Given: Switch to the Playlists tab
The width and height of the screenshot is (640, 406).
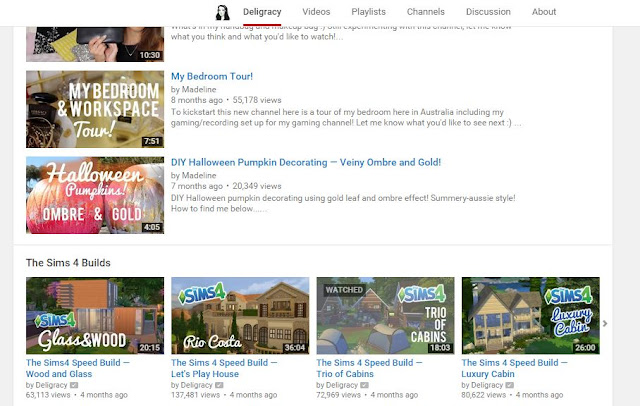Looking at the screenshot, I should point(368,12).
